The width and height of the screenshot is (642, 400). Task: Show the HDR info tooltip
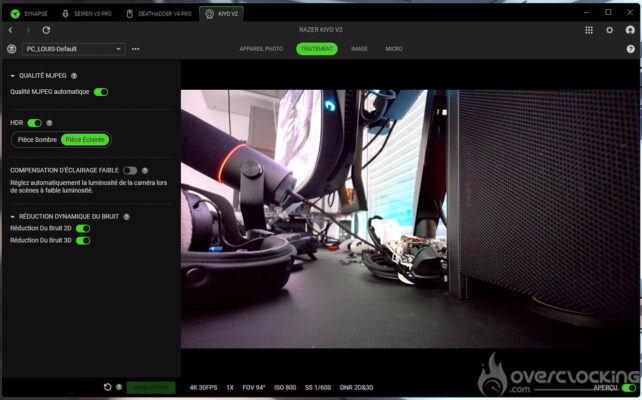coord(49,123)
